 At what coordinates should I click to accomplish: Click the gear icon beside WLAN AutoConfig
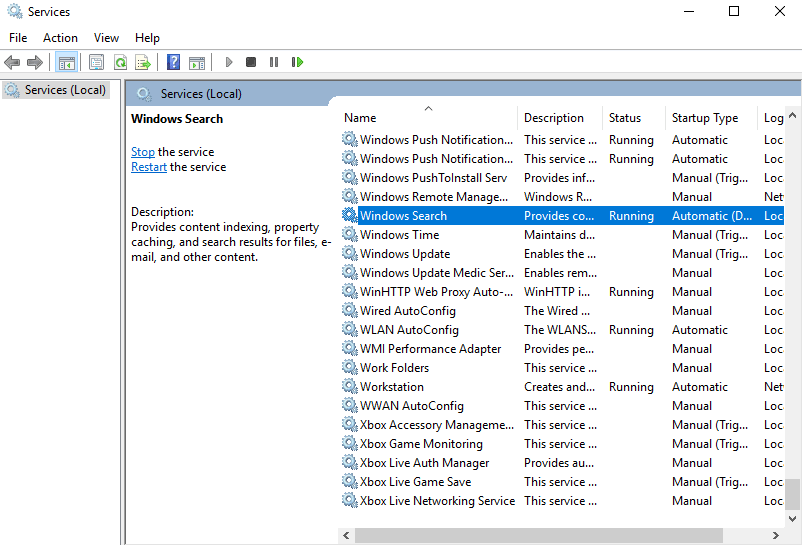[x=350, y=329]
